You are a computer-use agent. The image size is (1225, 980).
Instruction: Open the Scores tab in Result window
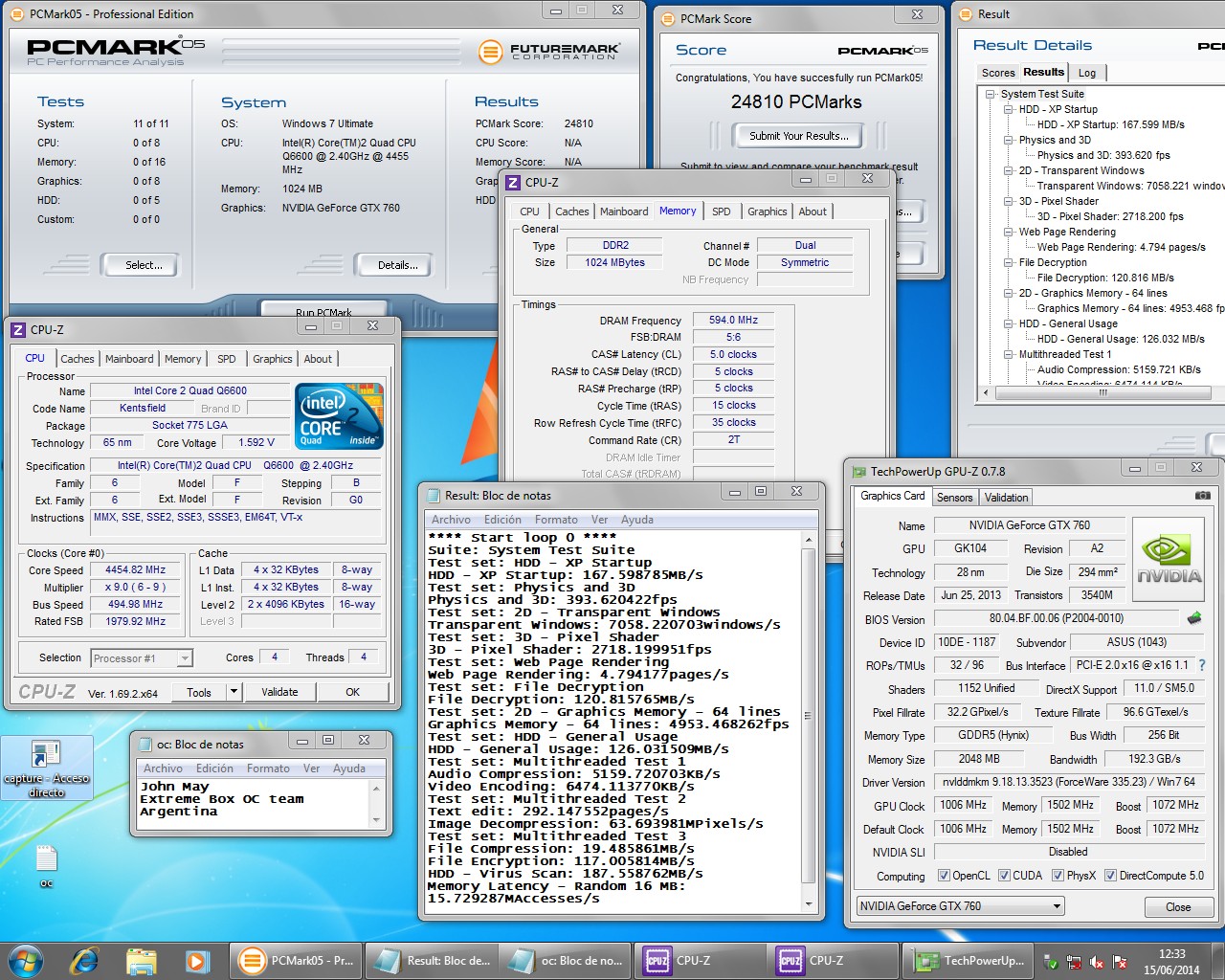click(x=997, y=73)
